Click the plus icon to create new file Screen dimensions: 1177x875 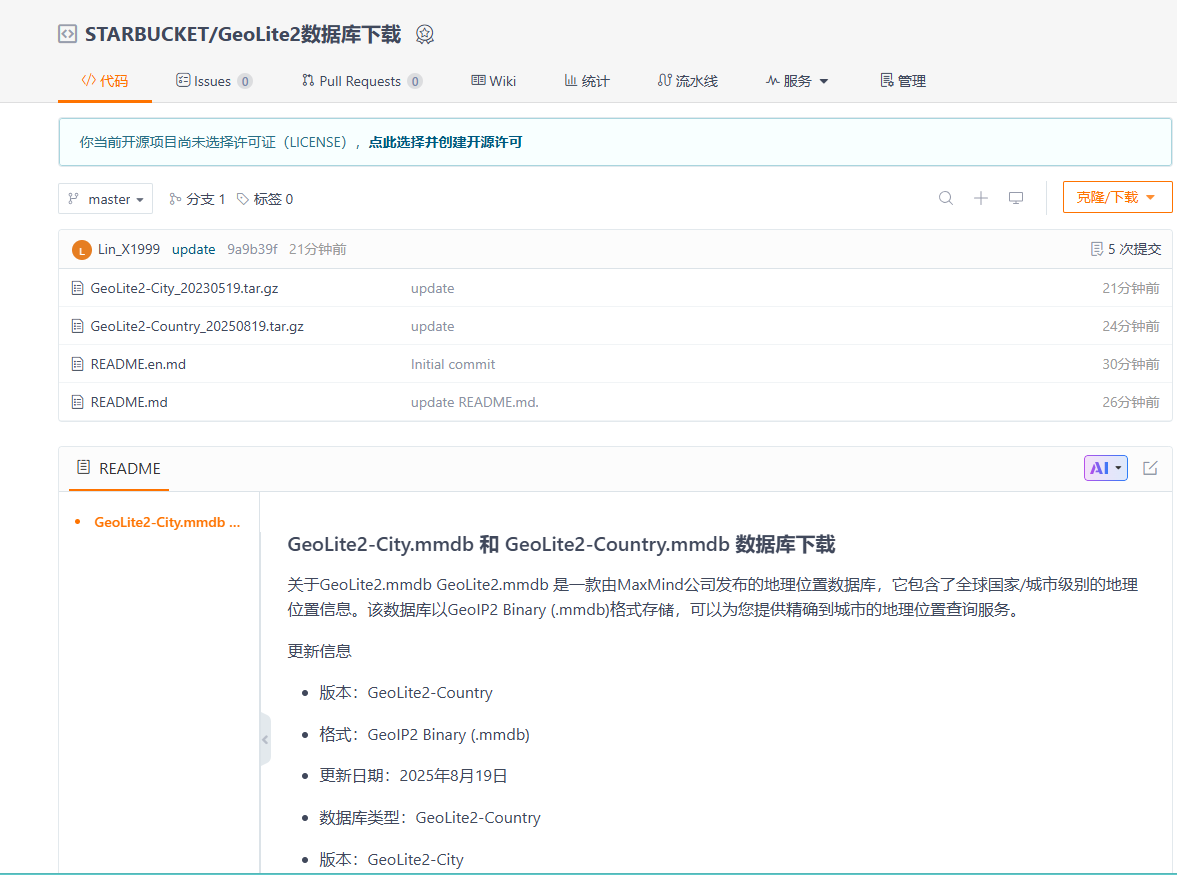[x=981, y=198]
